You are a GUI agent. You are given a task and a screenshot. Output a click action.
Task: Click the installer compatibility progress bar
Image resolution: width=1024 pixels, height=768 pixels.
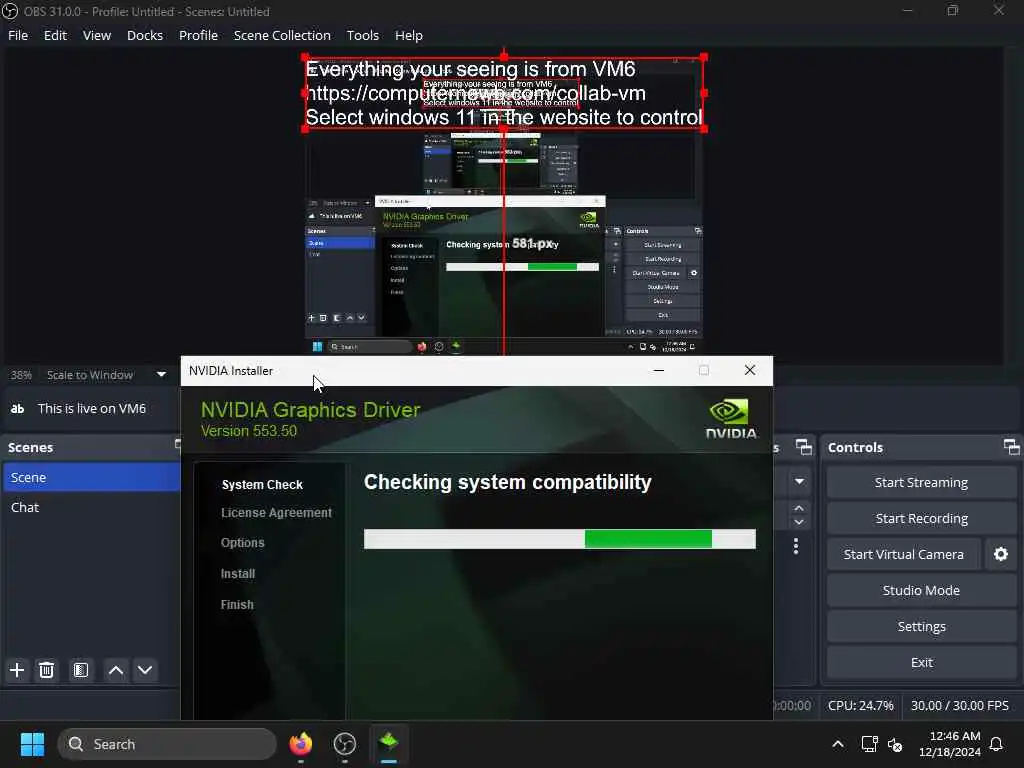click(x=560, y=539)
